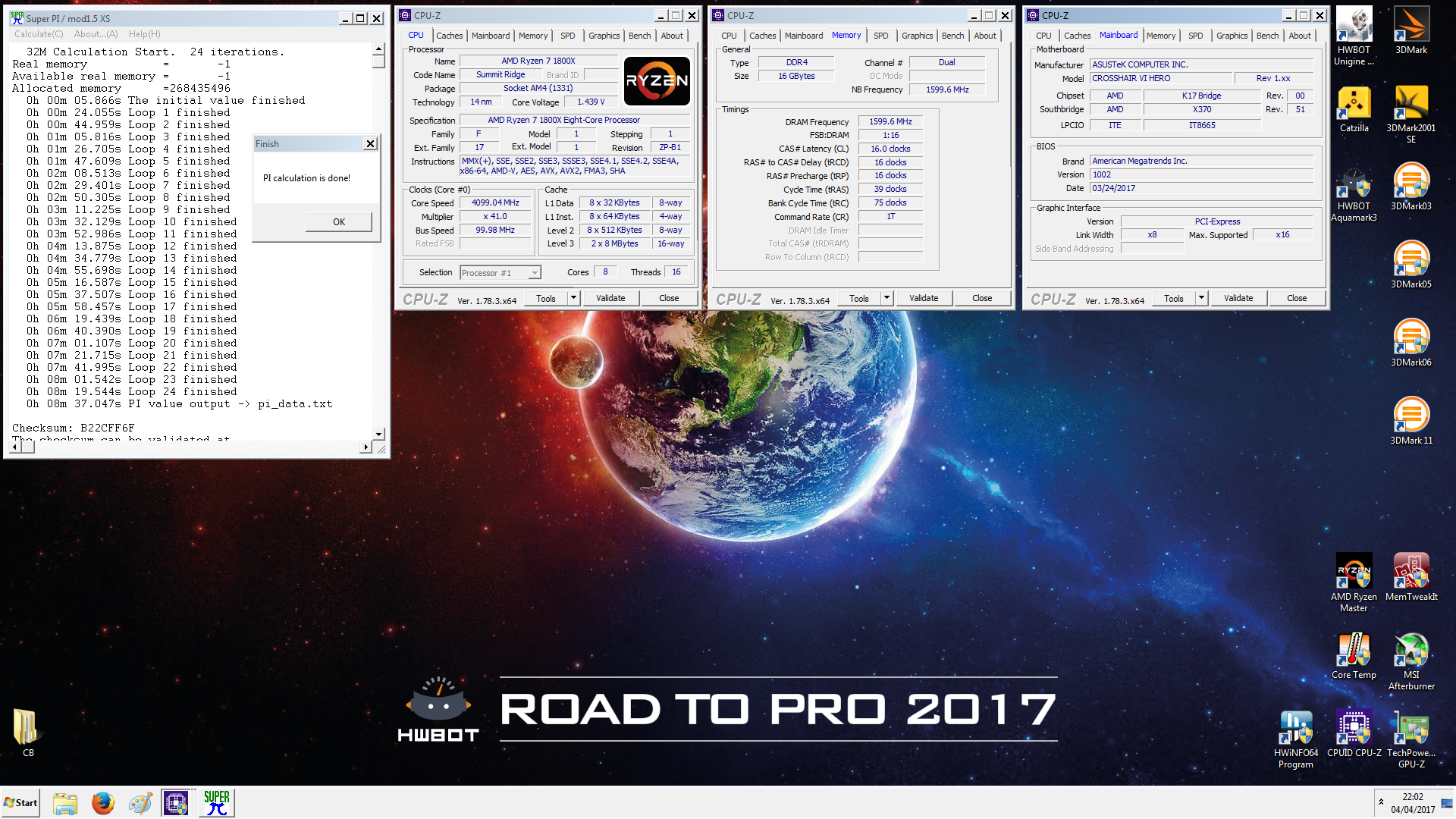Click the Core Speed value 4099.04 MHz
Screen dimensions: 1456x819
(x=495, y=203)
